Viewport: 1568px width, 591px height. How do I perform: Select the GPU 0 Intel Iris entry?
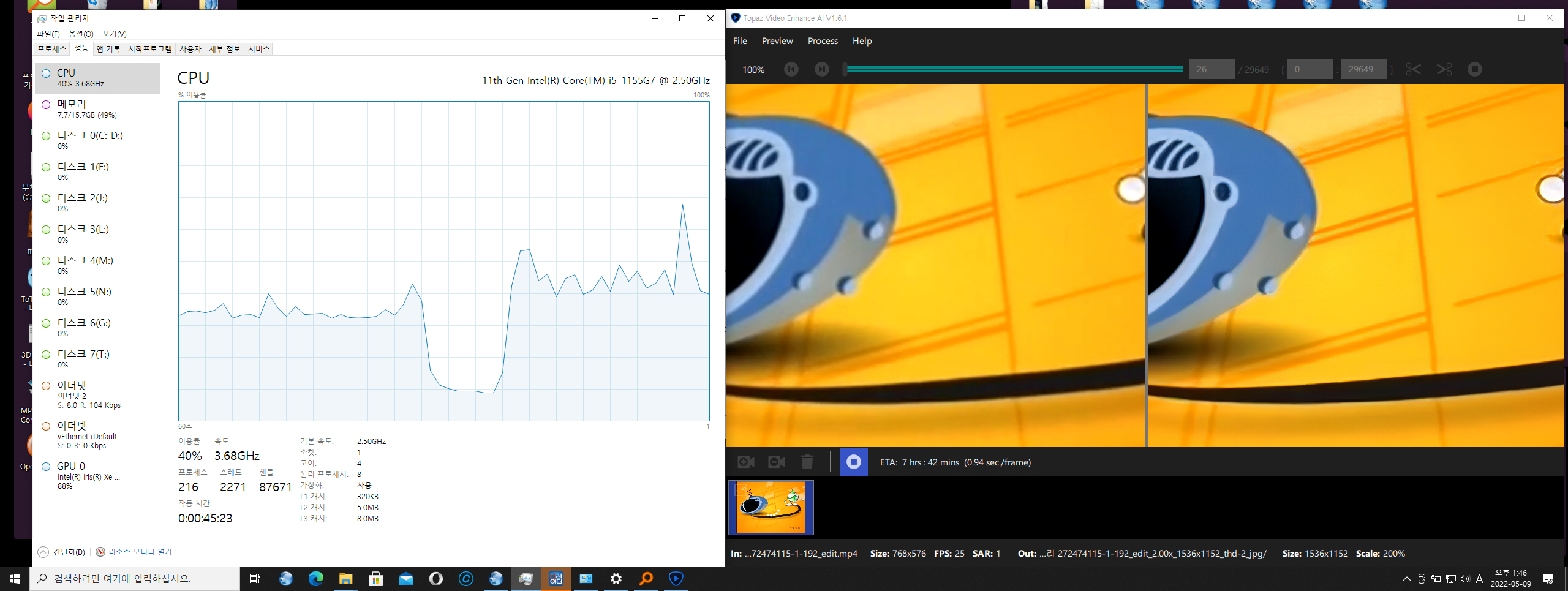[97, 476]
